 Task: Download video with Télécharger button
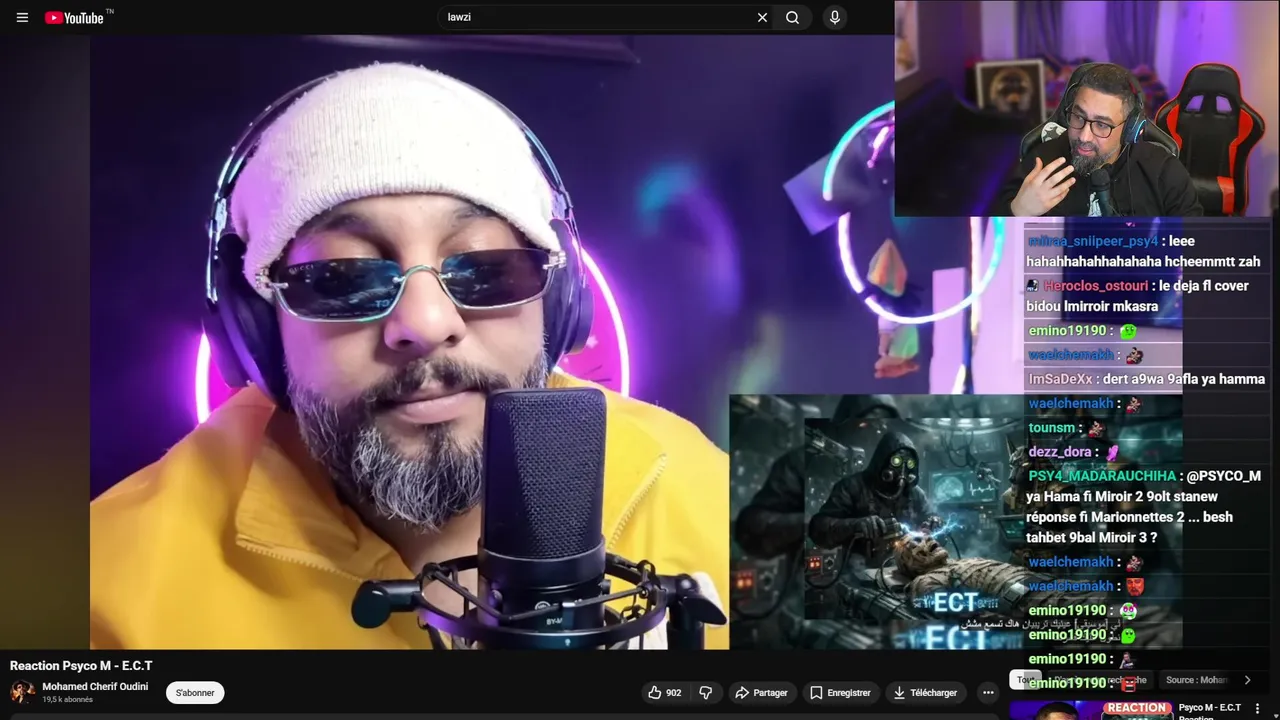click(x=925, y=692)
